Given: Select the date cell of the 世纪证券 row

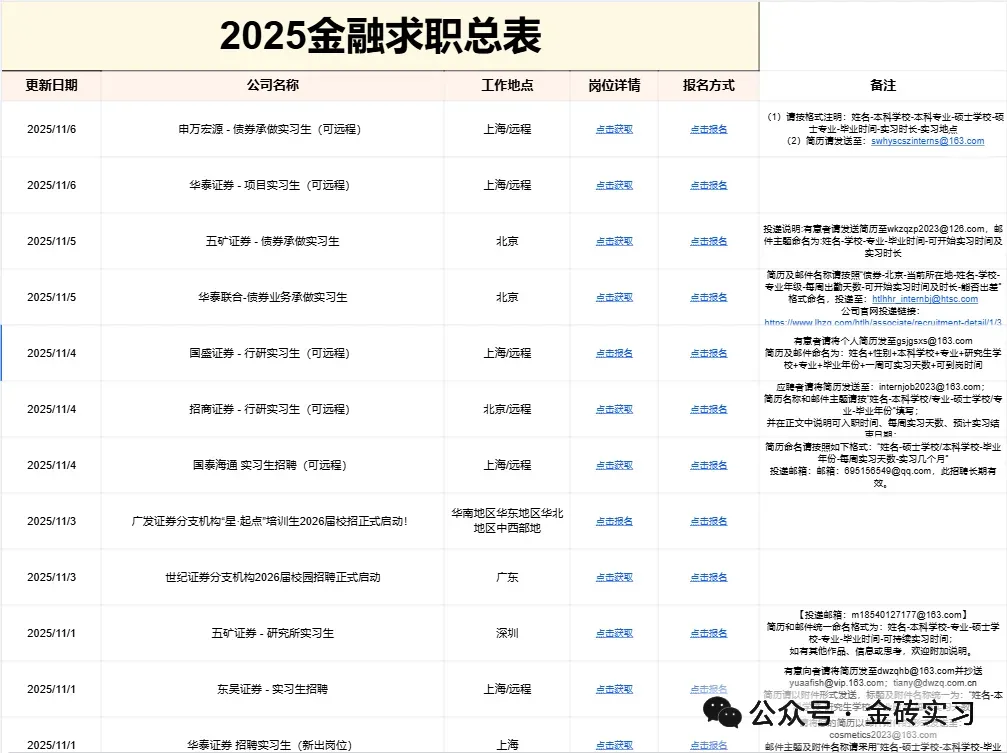Looking at the screenshot, I should (x=51, y=577).
